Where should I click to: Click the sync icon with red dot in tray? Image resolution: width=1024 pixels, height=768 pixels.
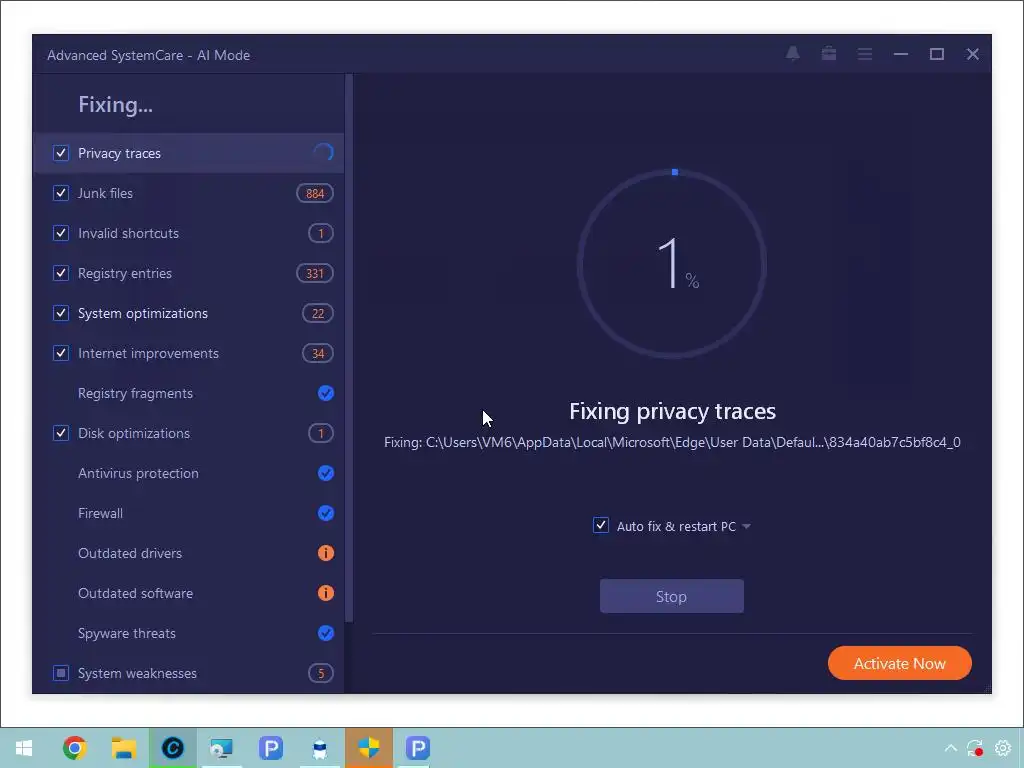975,748
